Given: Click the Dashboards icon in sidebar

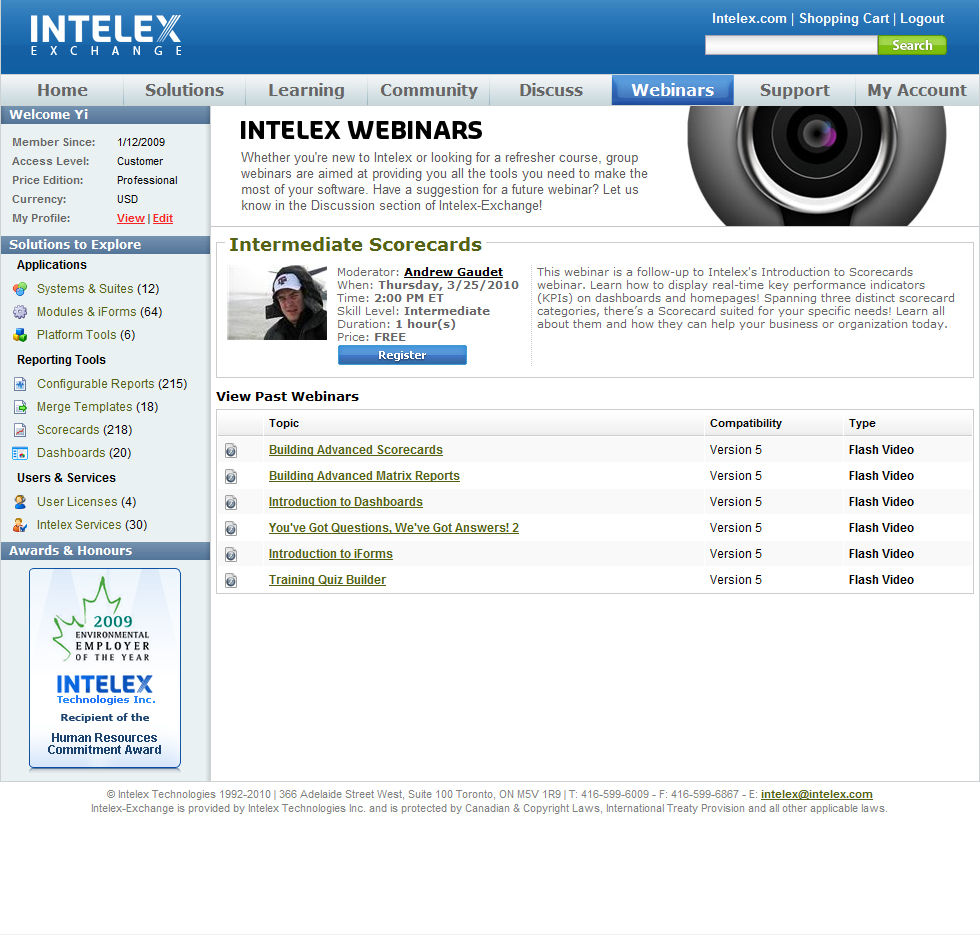Looking at the screenshot, I should pyautogui.click(x=20, y=453).
